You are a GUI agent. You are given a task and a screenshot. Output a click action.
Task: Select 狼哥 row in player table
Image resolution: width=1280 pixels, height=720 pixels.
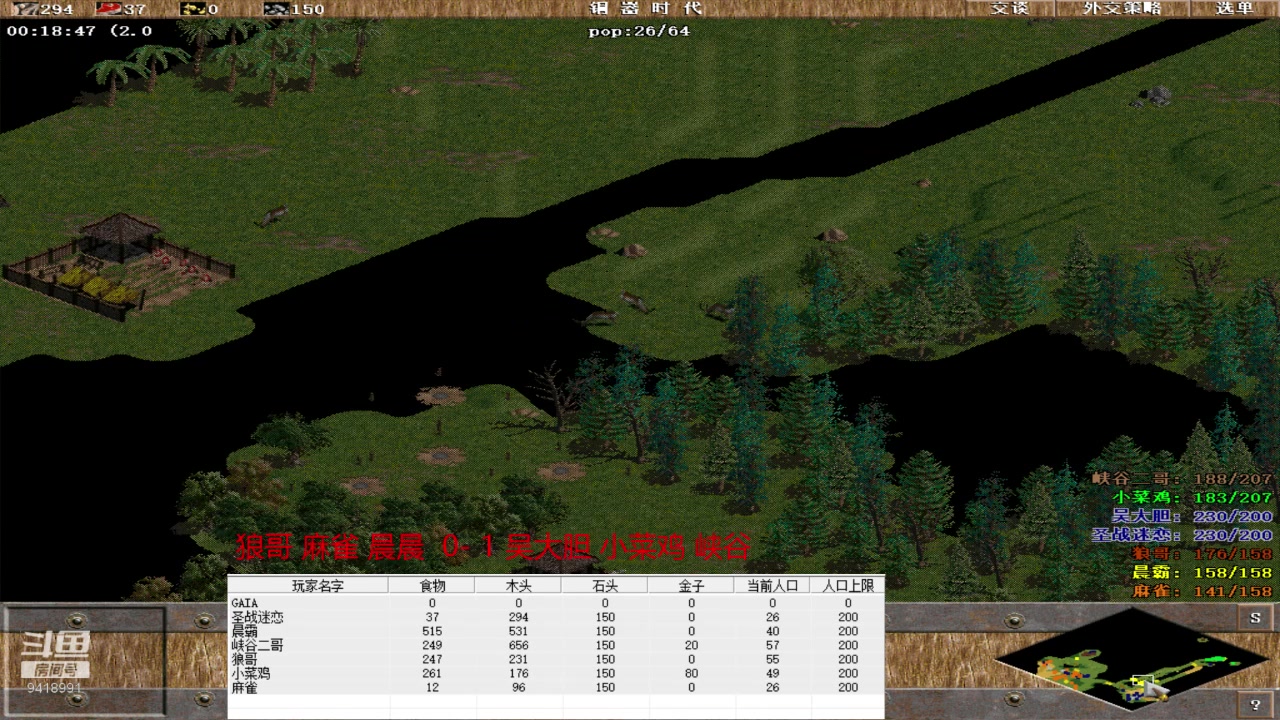tap(556, 659)
